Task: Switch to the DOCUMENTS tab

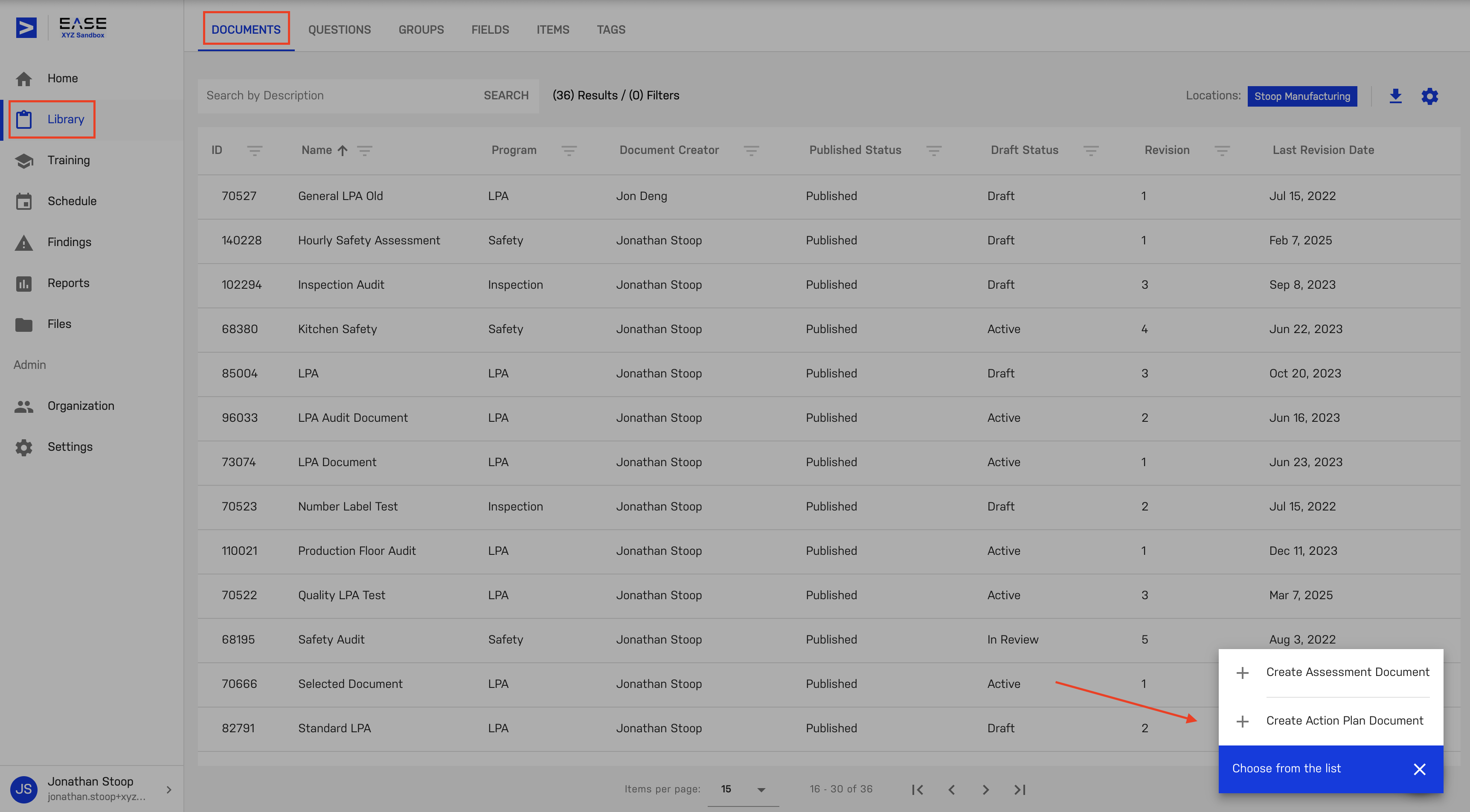Action: 246,30
